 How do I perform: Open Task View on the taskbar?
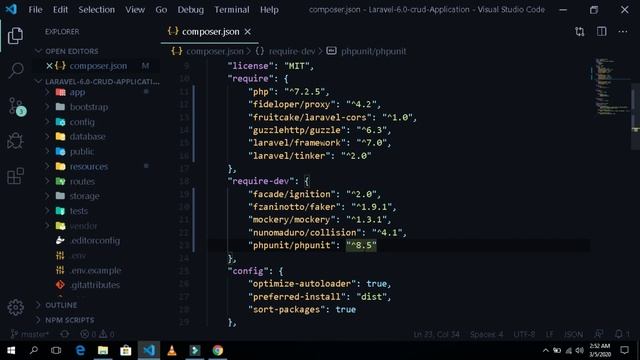tap(56, 350)
